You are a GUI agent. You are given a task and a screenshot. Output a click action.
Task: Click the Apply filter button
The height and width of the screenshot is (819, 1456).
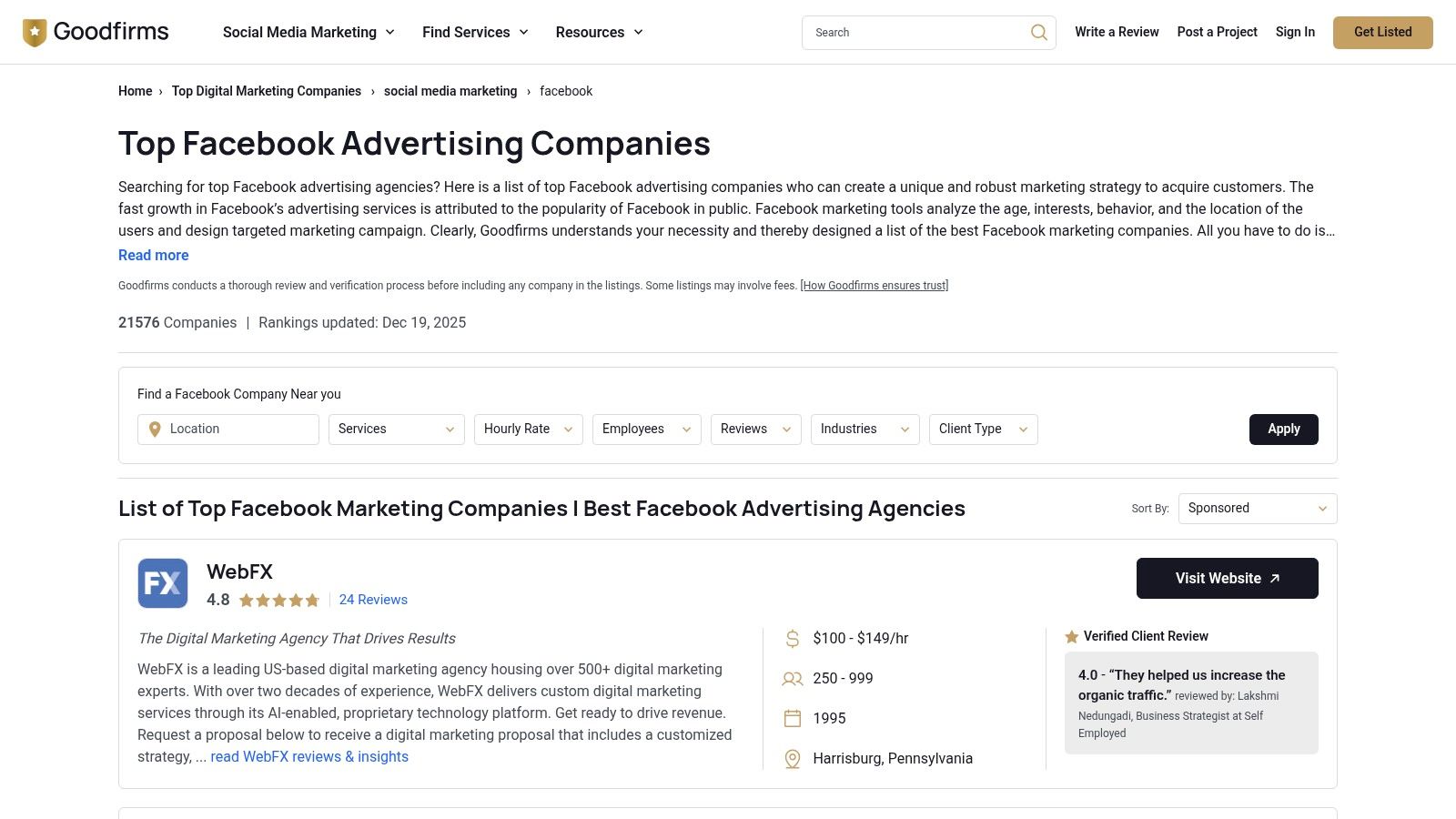(x=1283, y=429)
